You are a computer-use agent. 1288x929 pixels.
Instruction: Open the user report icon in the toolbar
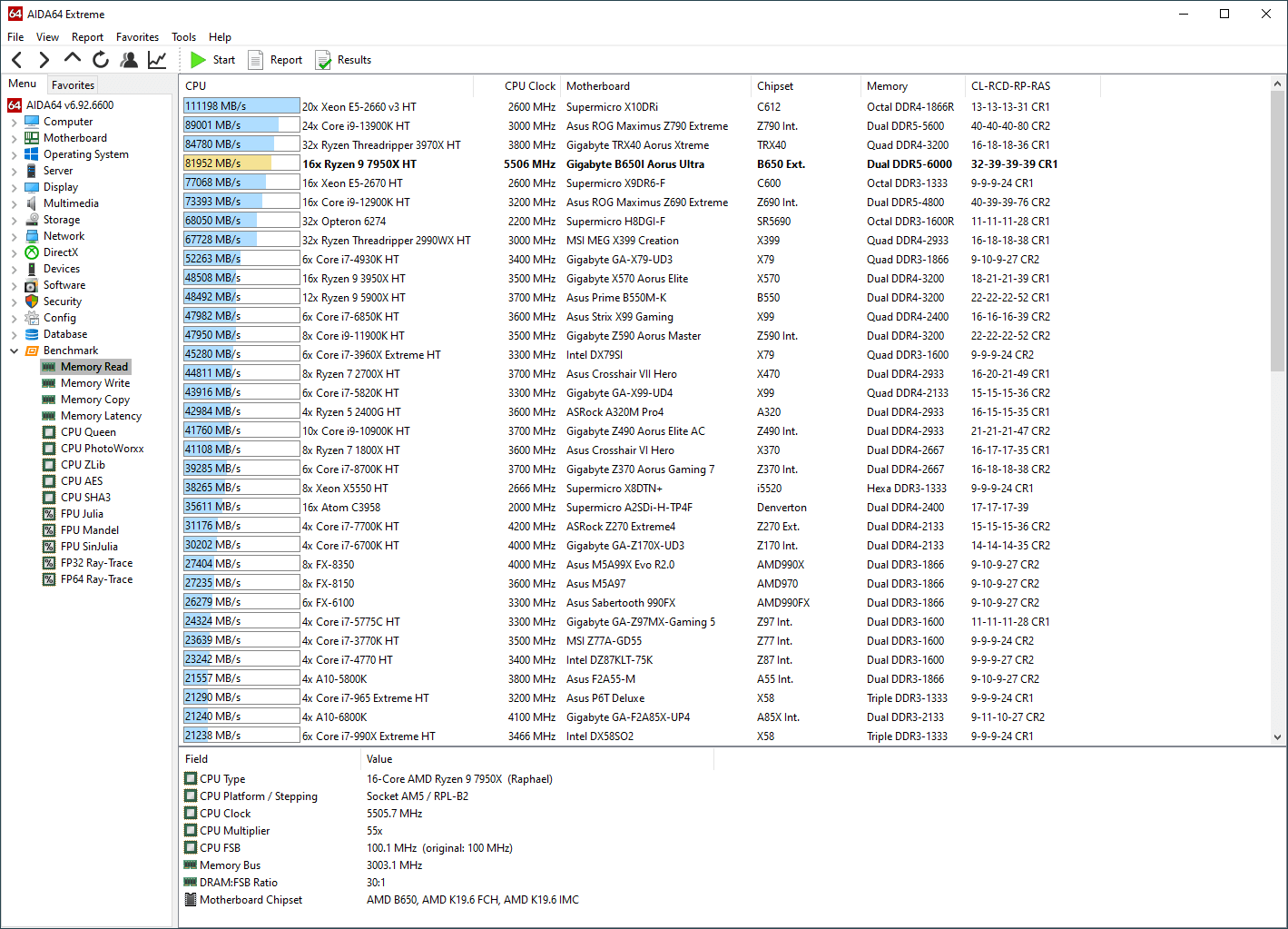pyautogui.click(x=130, y=60)
